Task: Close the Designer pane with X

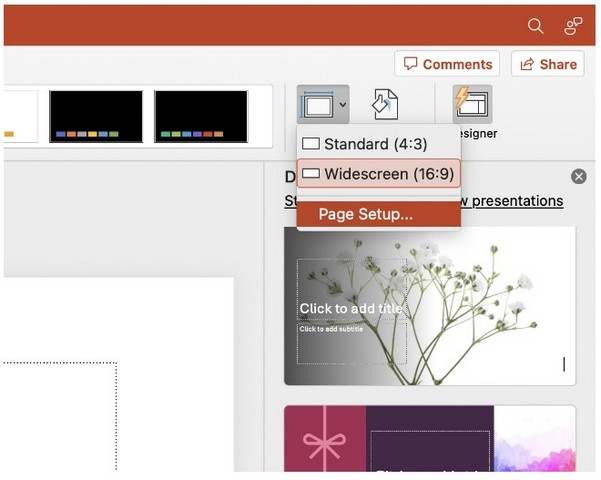Action: [x=578, y=176]
